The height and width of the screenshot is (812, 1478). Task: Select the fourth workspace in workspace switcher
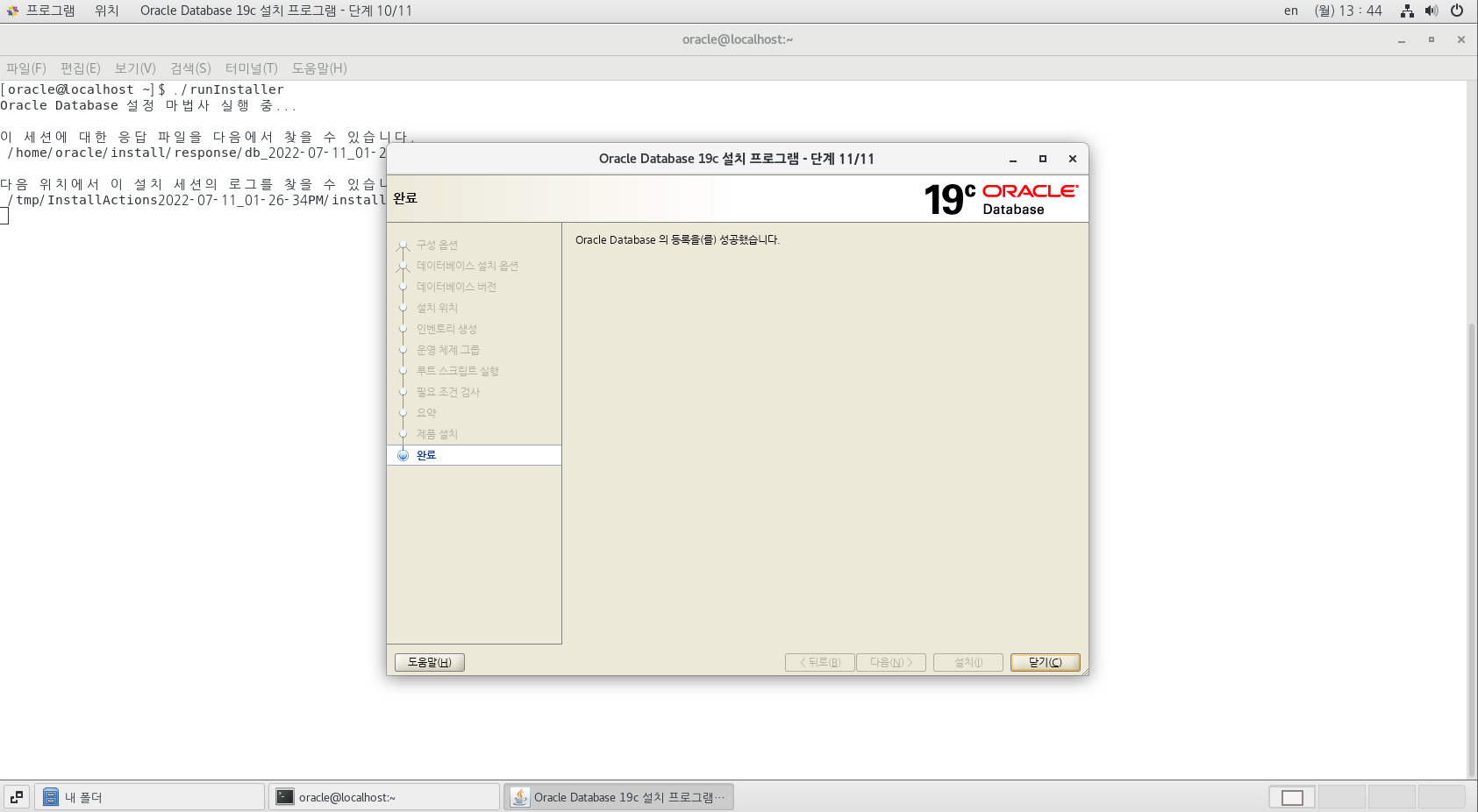tap(1442, 797)
